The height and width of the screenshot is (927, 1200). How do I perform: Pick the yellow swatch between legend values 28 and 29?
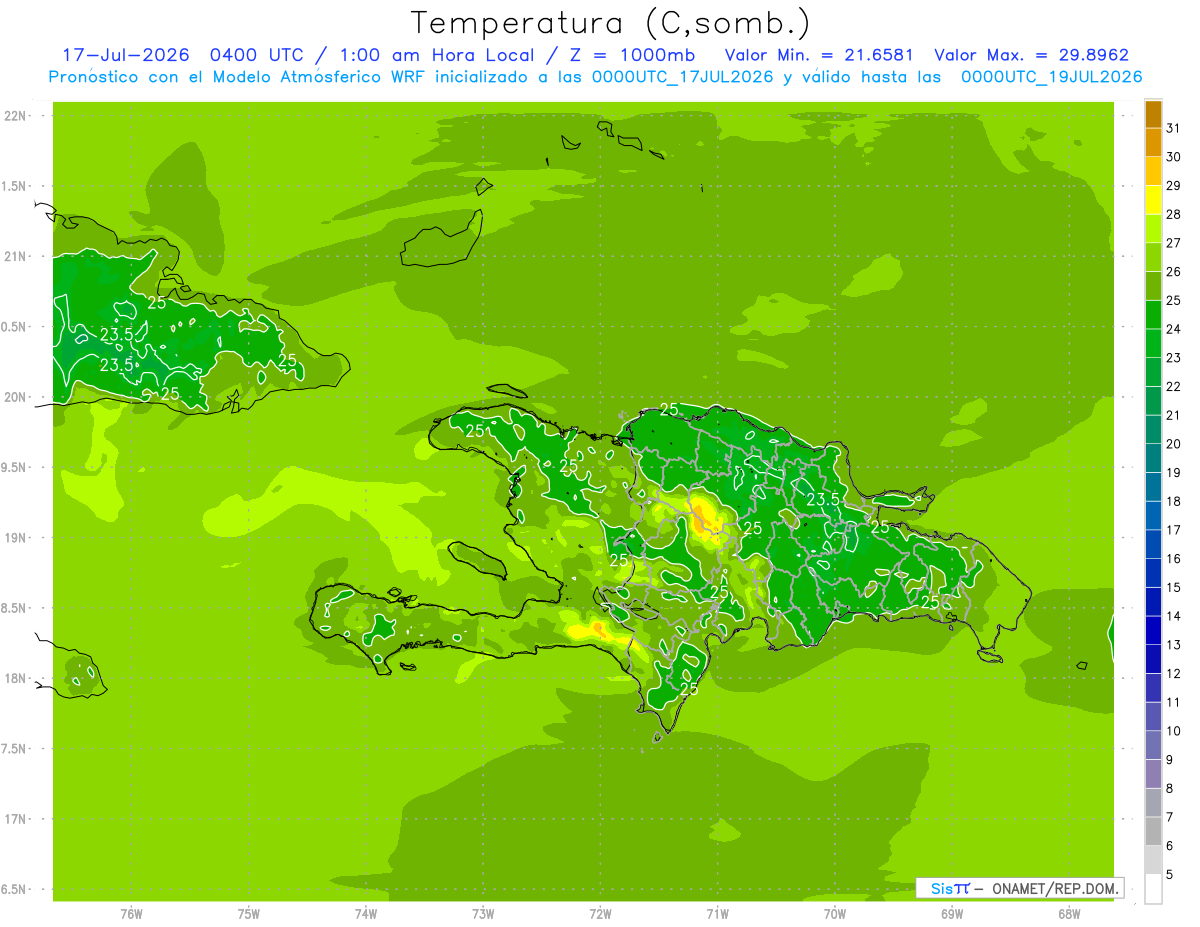1153,200
